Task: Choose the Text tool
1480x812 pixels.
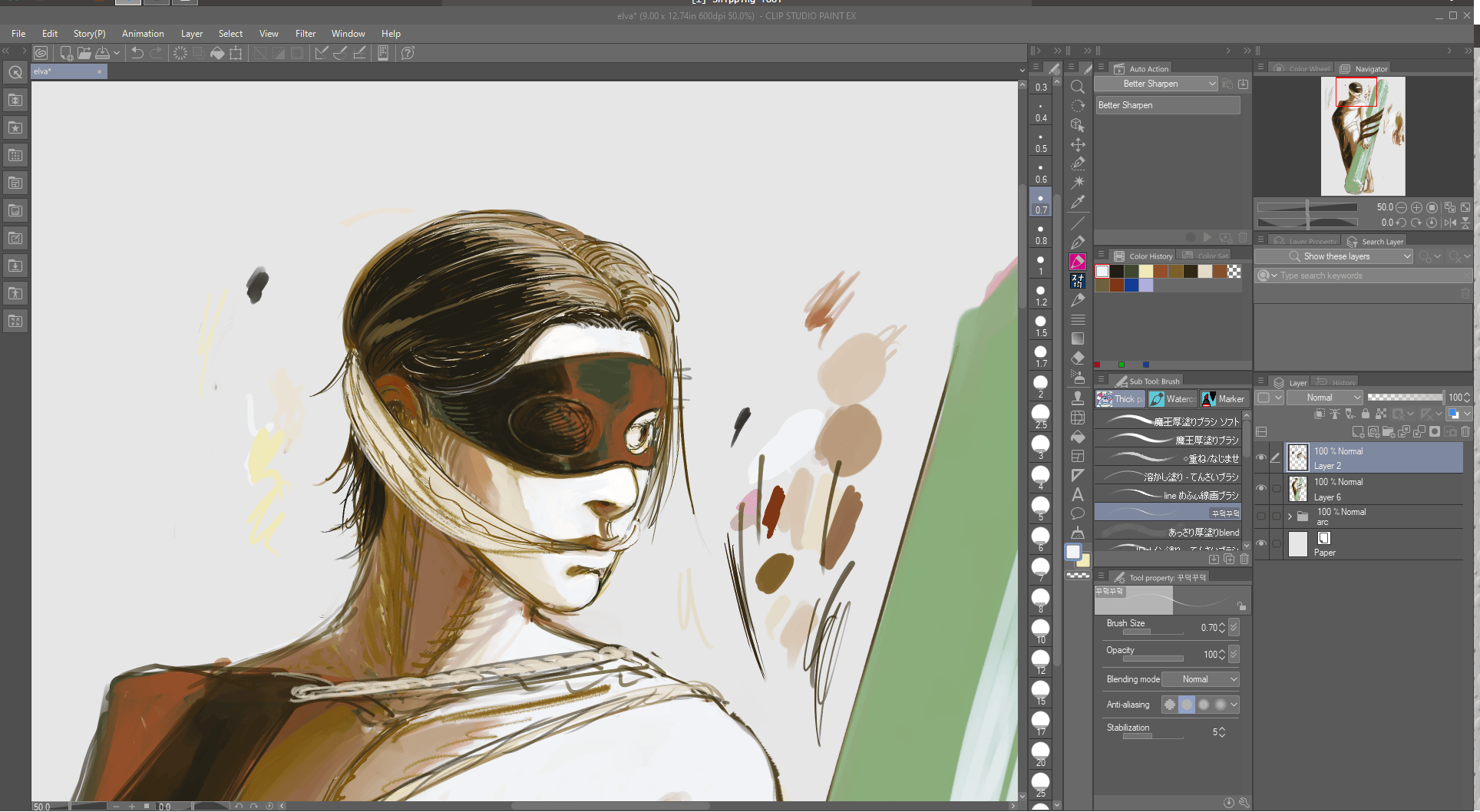Action: click(1078, 493)
